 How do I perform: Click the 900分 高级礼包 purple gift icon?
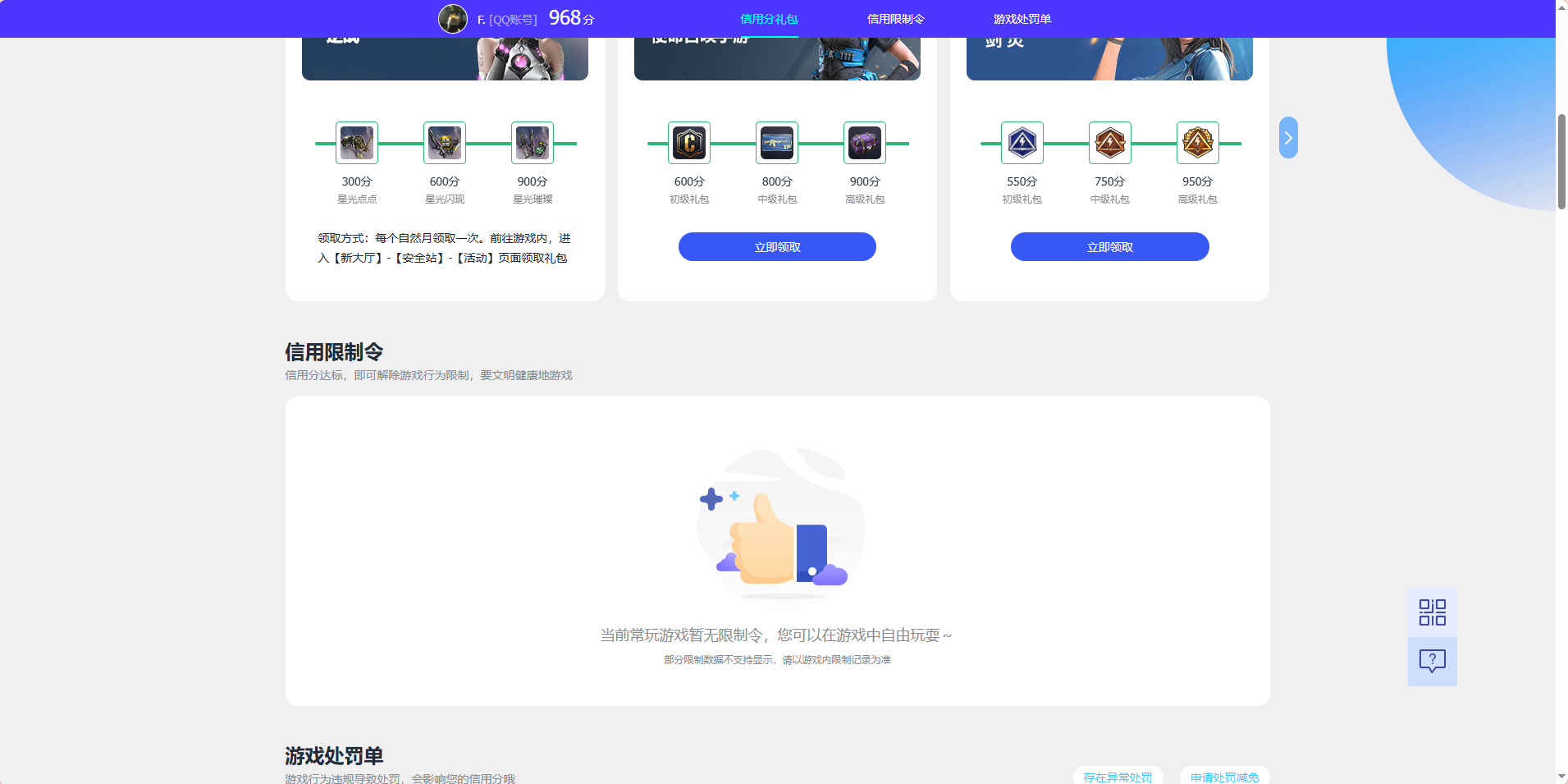tap(864, 143)
